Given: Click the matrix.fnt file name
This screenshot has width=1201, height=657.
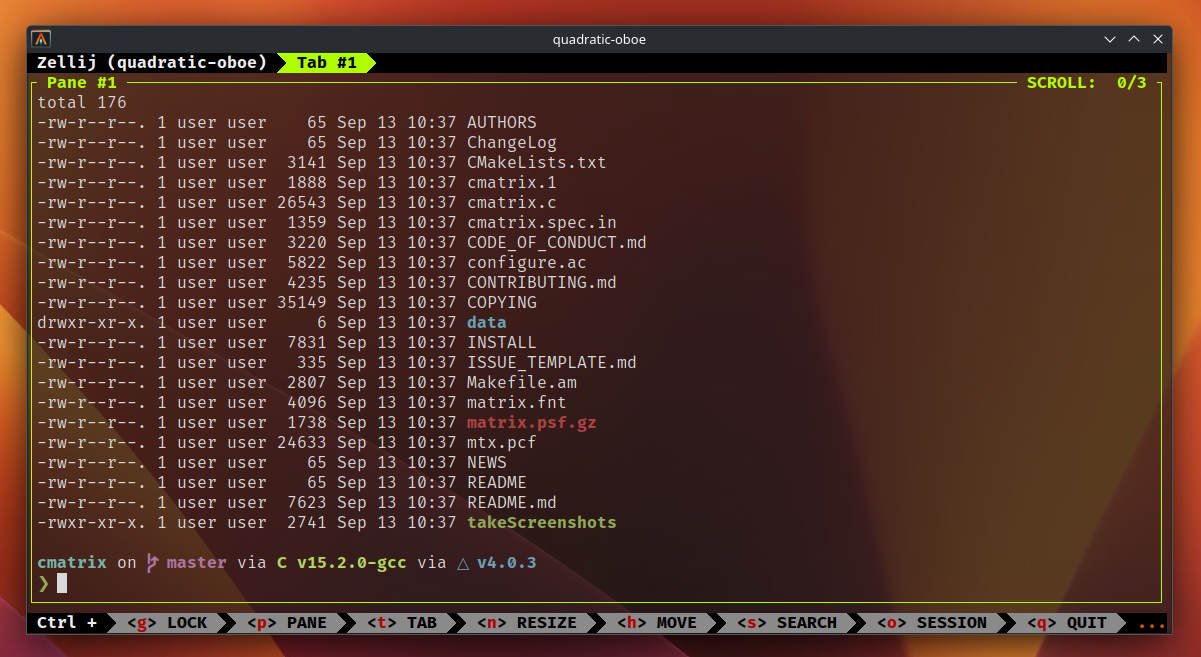Looking at the screenshot, I should [517, 403].
